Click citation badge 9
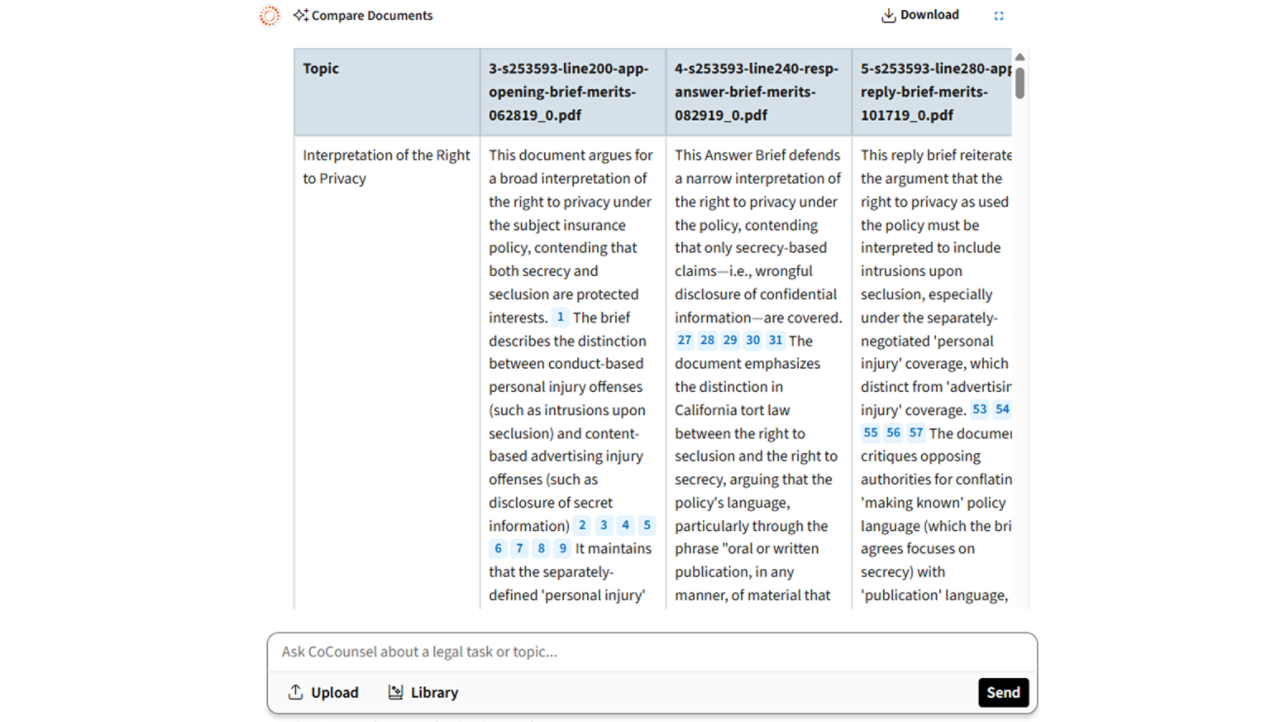Viewport: 1280px width, 722px height. (x=563, y=548)
